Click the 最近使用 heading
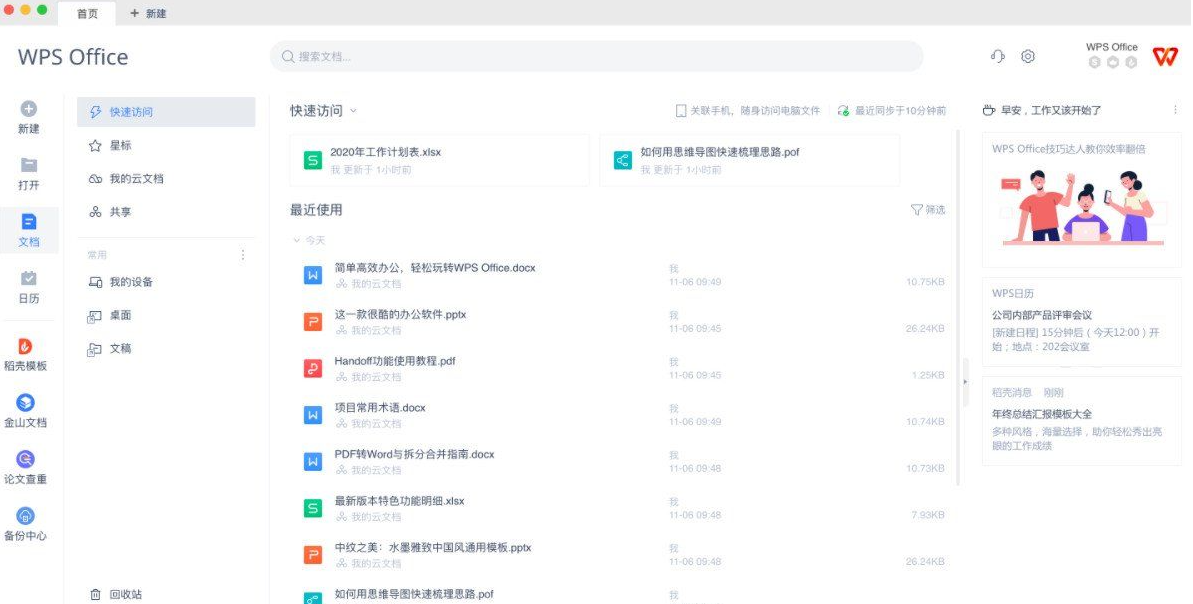Screen dimensions: 1193x604 tap(316, 210)
